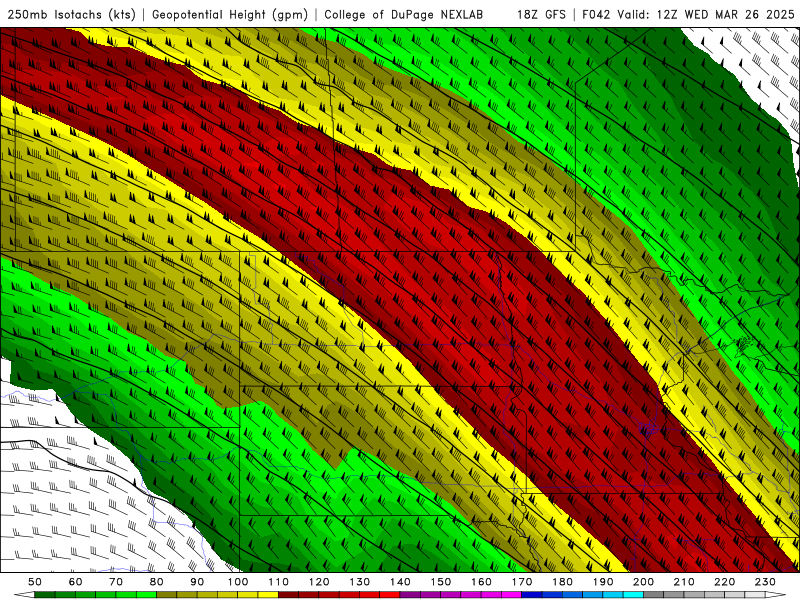Click the 'Valid: 12Z WED MAR 26 2025' timestamp
Viewport: 800px width, 600px height.
pos(706,15)
